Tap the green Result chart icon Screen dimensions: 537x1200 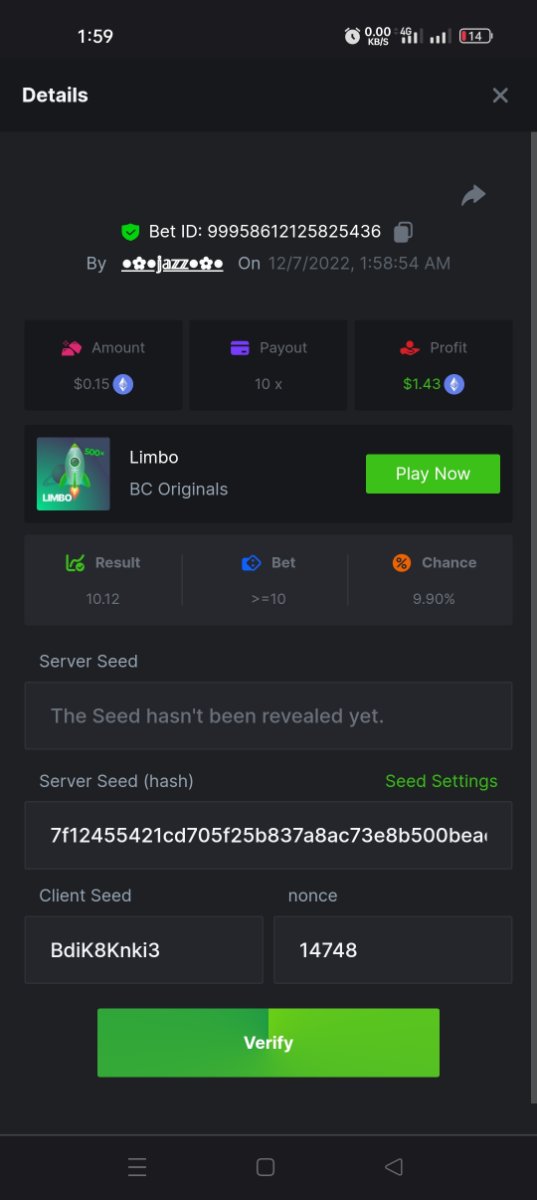(75, 563)
